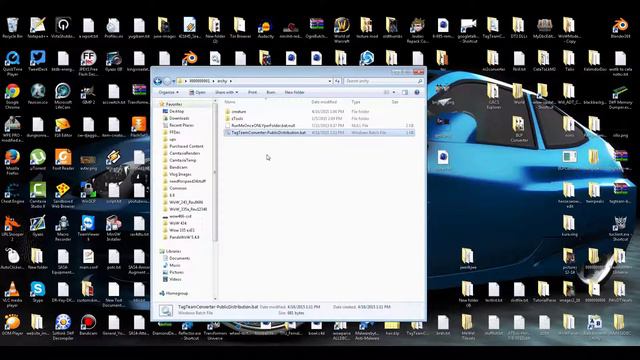Image resolution: width=640 pixels, height=360 pixels.
Task: Select Libraries in the navigation pane
Action: coord(173,251)
